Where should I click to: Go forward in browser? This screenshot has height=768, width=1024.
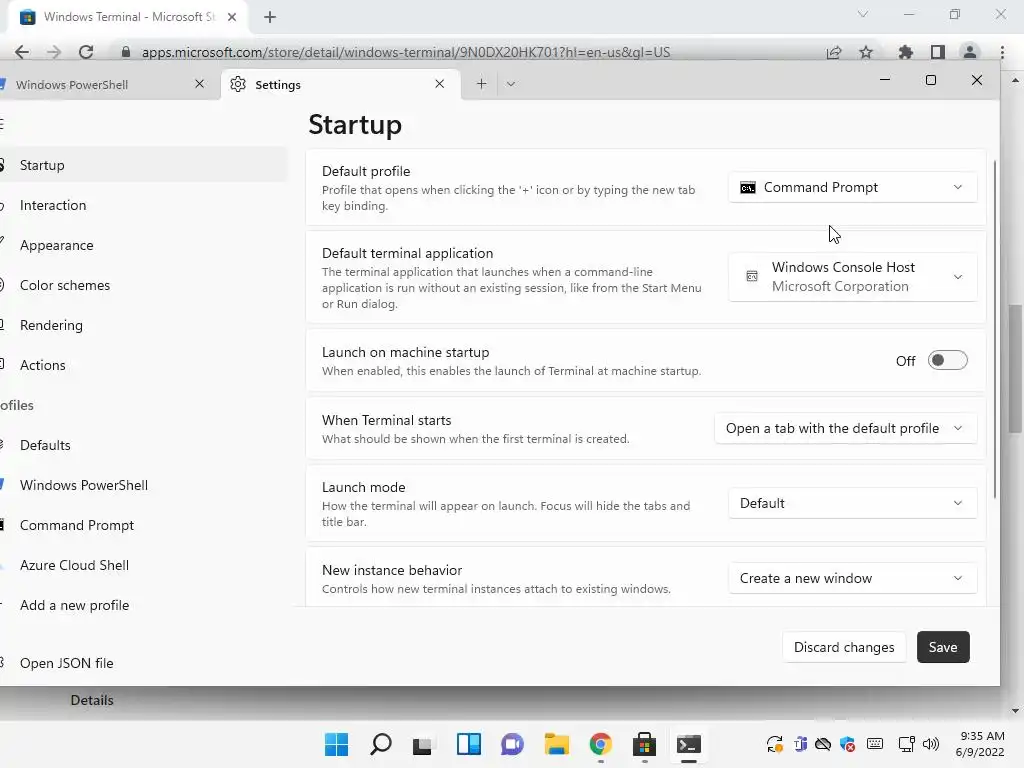(54, 52)
